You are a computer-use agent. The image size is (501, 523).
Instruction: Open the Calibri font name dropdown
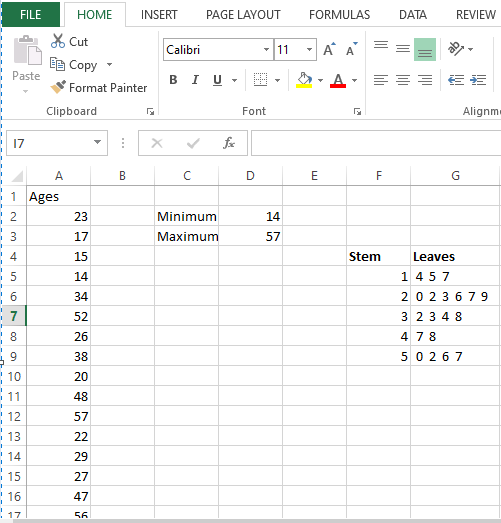coord(266,49)
